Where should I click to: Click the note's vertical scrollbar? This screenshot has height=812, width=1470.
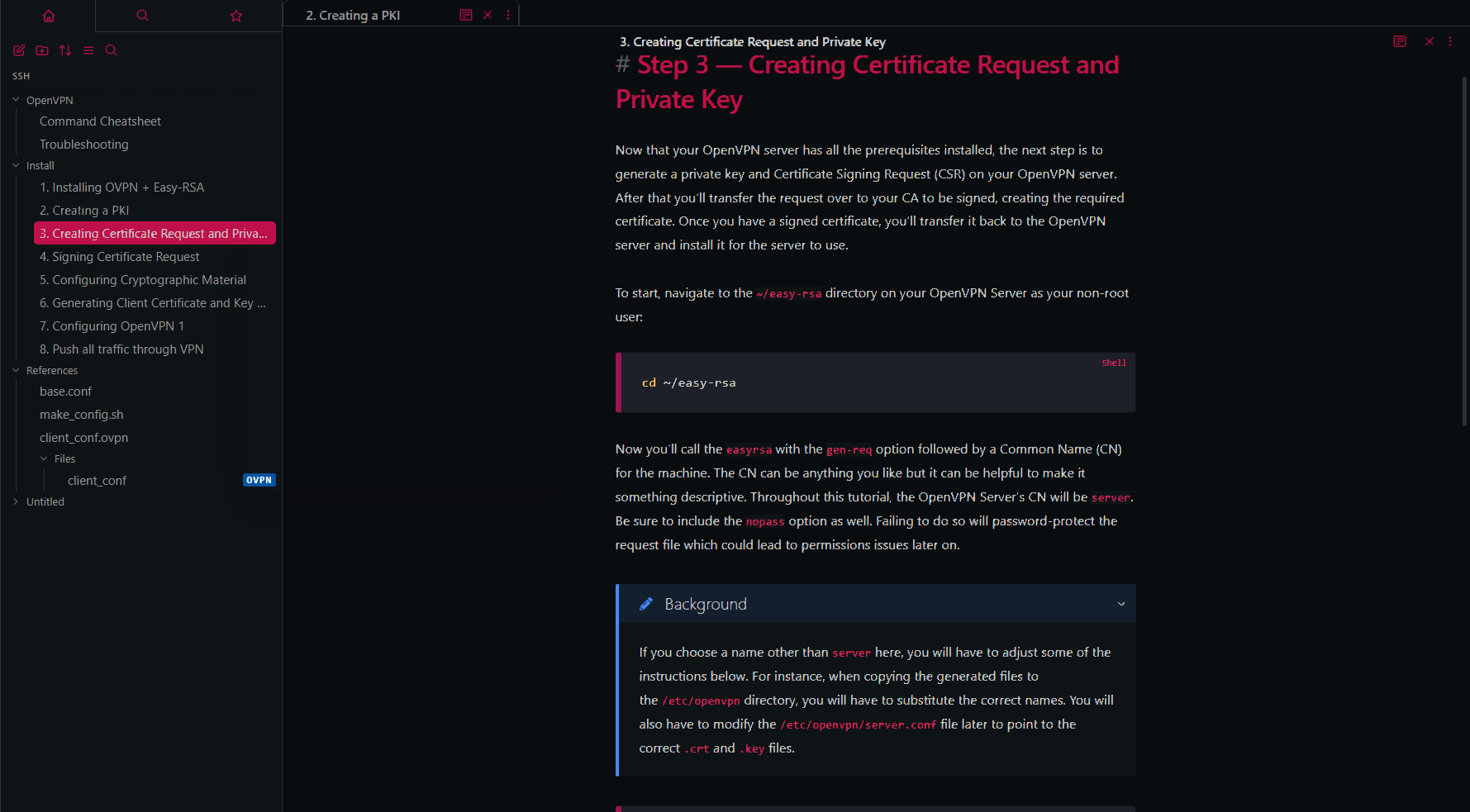(x=1464, y=252)
